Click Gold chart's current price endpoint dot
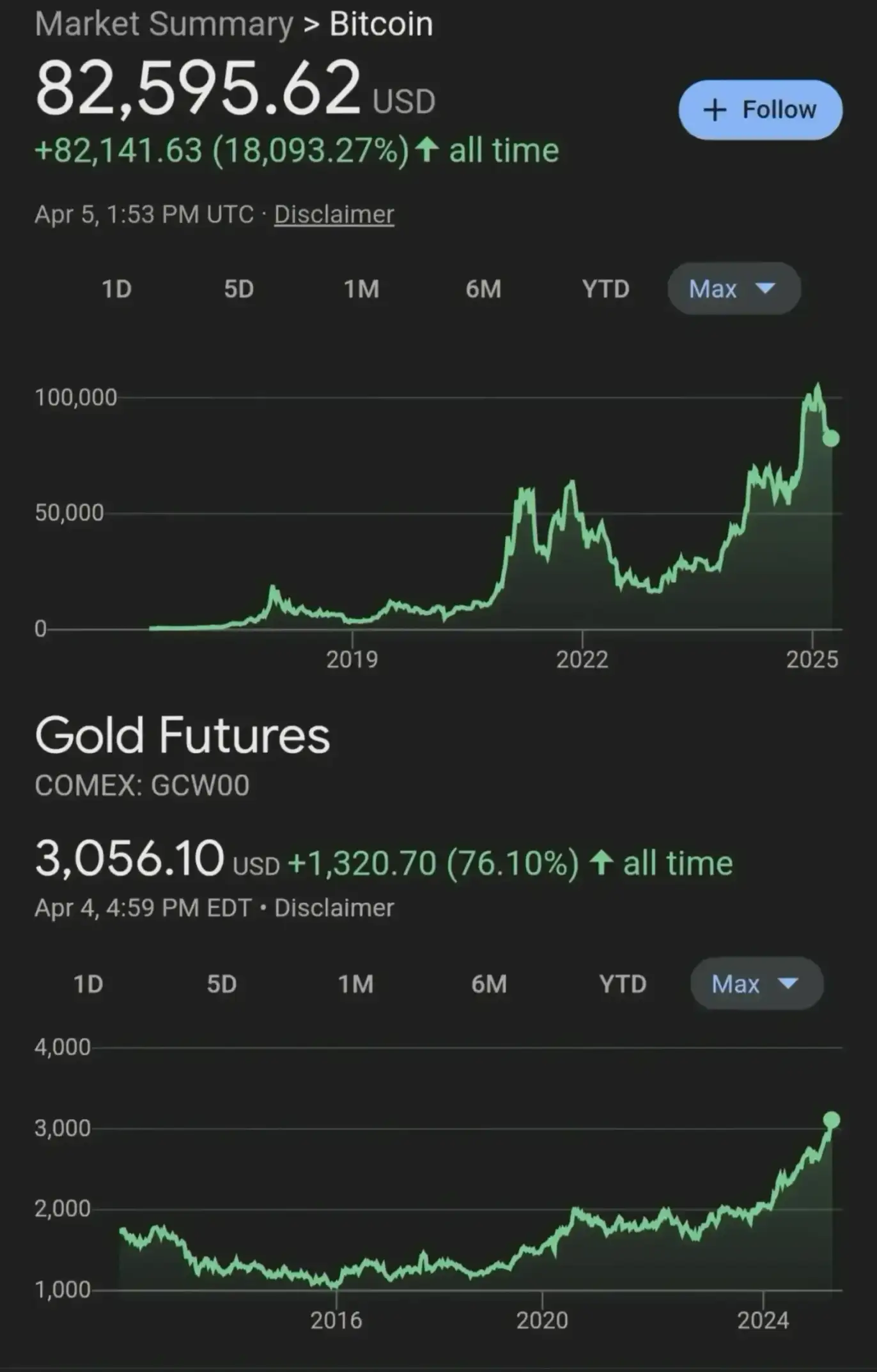 [831, 1120]
